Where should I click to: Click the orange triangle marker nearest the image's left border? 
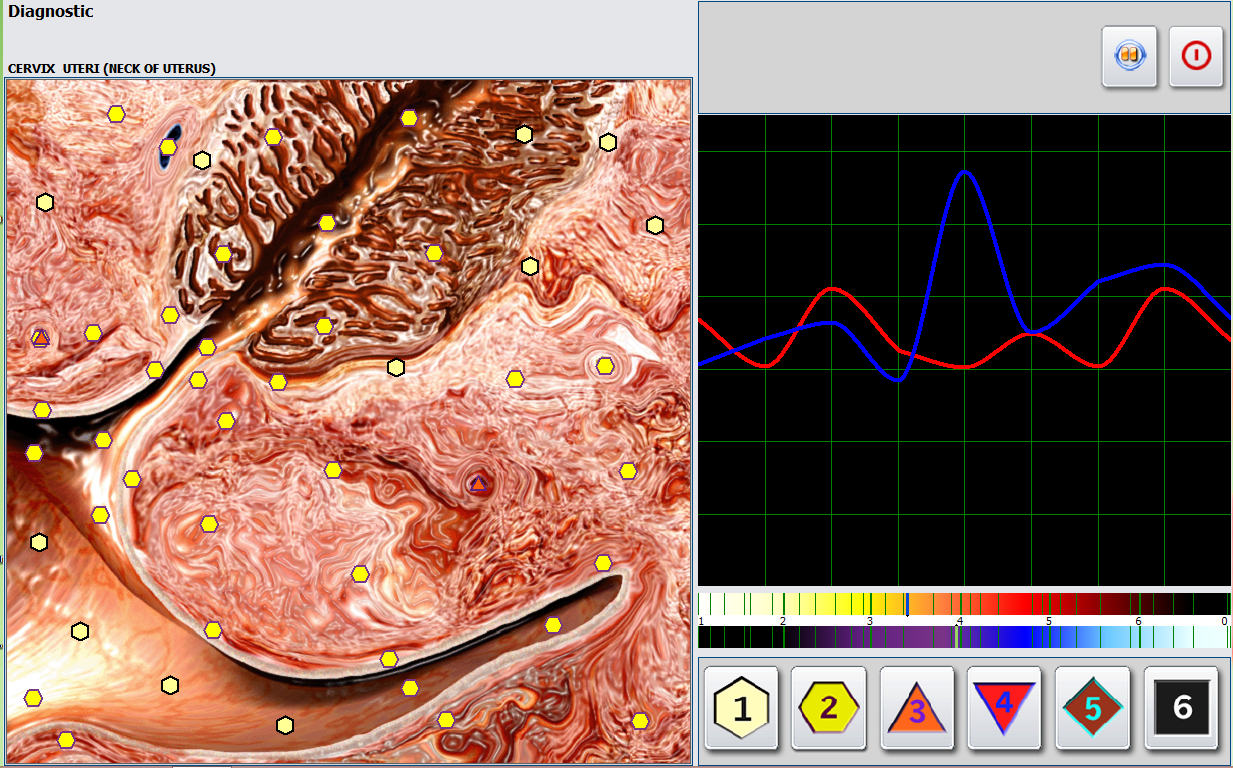[x=40, y=338]
